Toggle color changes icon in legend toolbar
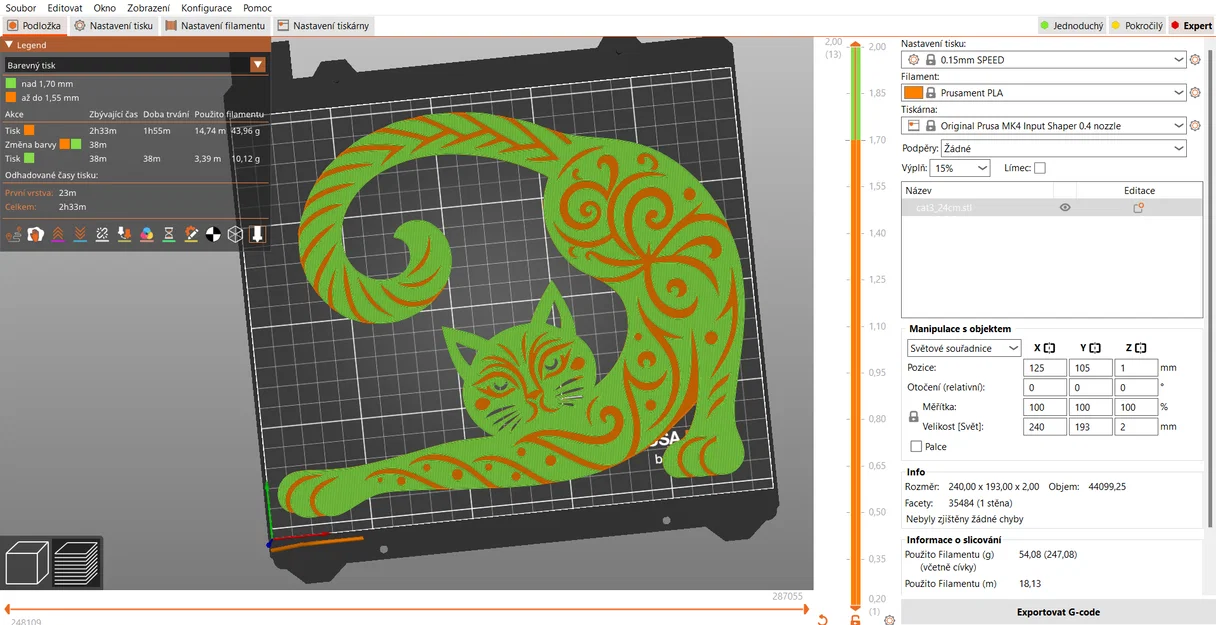The width and height of the screenshot is (1216, 625). [147, 235]
